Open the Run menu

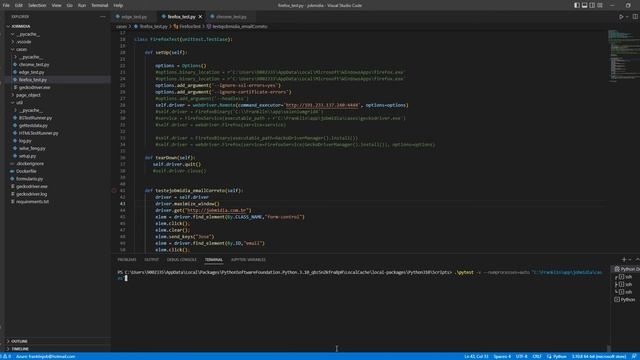coord(82,5)
